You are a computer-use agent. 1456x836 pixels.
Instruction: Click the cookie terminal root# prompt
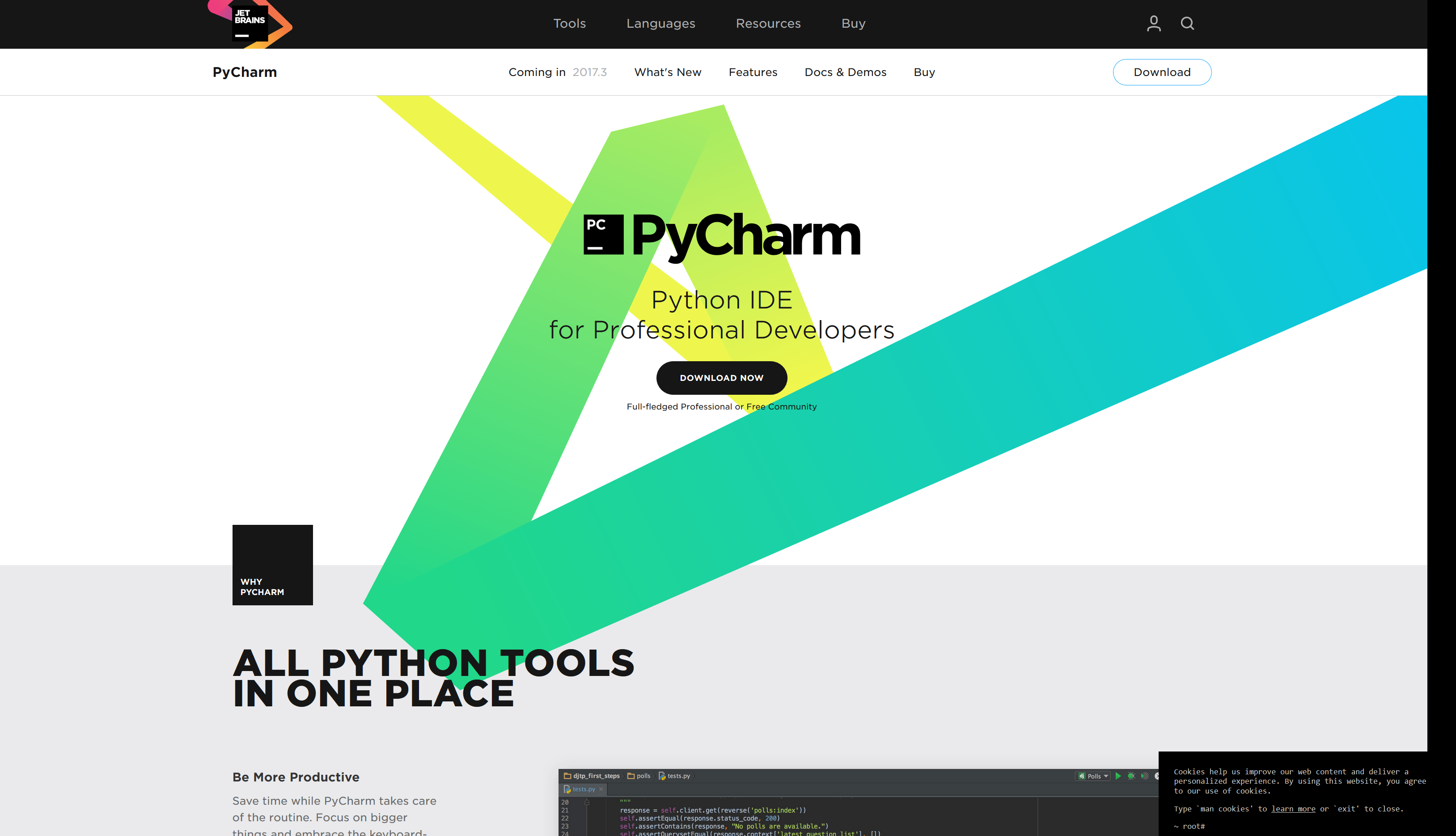click(1189, 826)
